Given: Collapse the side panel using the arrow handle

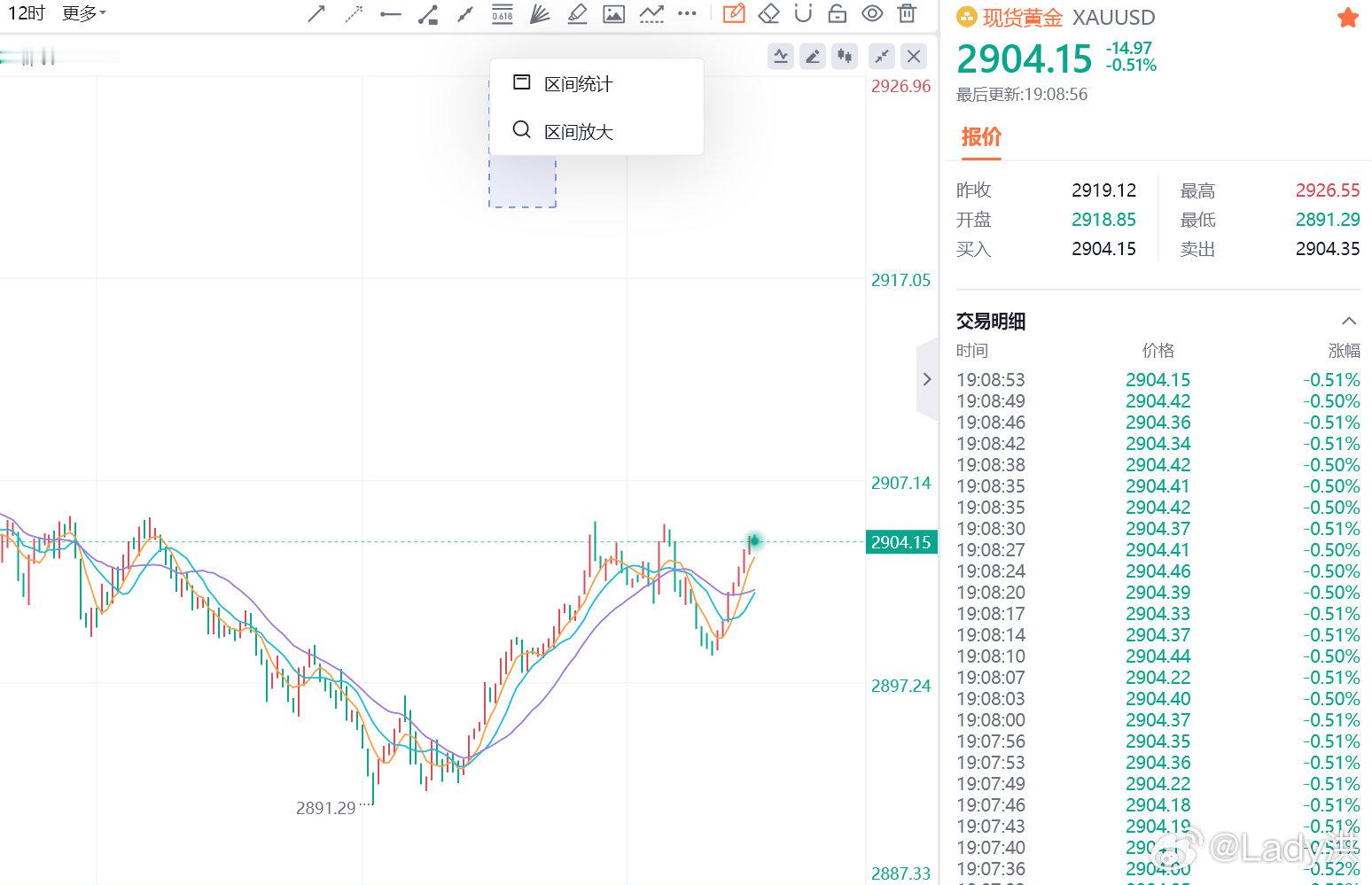Looking at the screenshot, I should pos(927,379).
